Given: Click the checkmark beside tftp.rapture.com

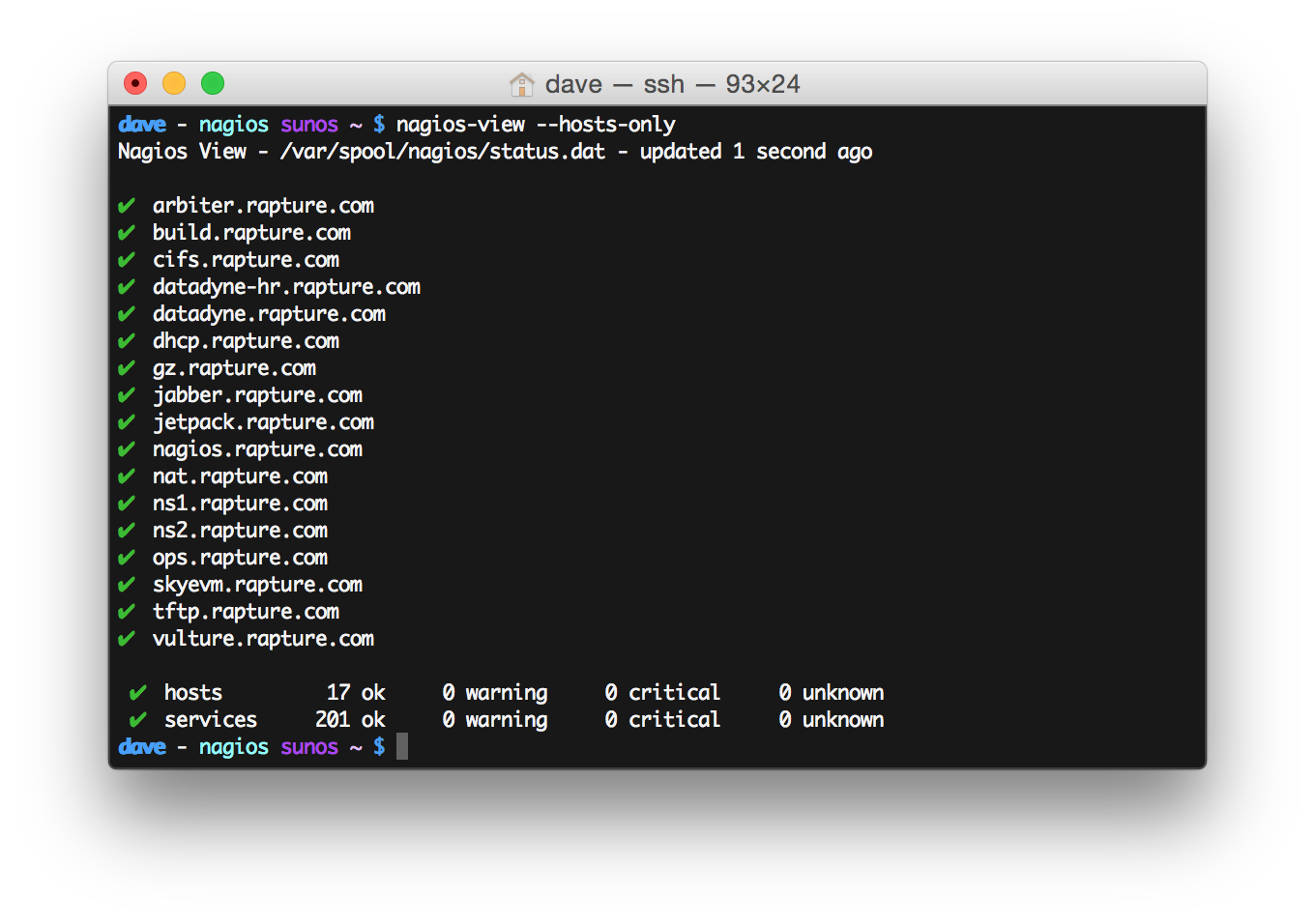Looking at the screenshot, I should (127, 612).
